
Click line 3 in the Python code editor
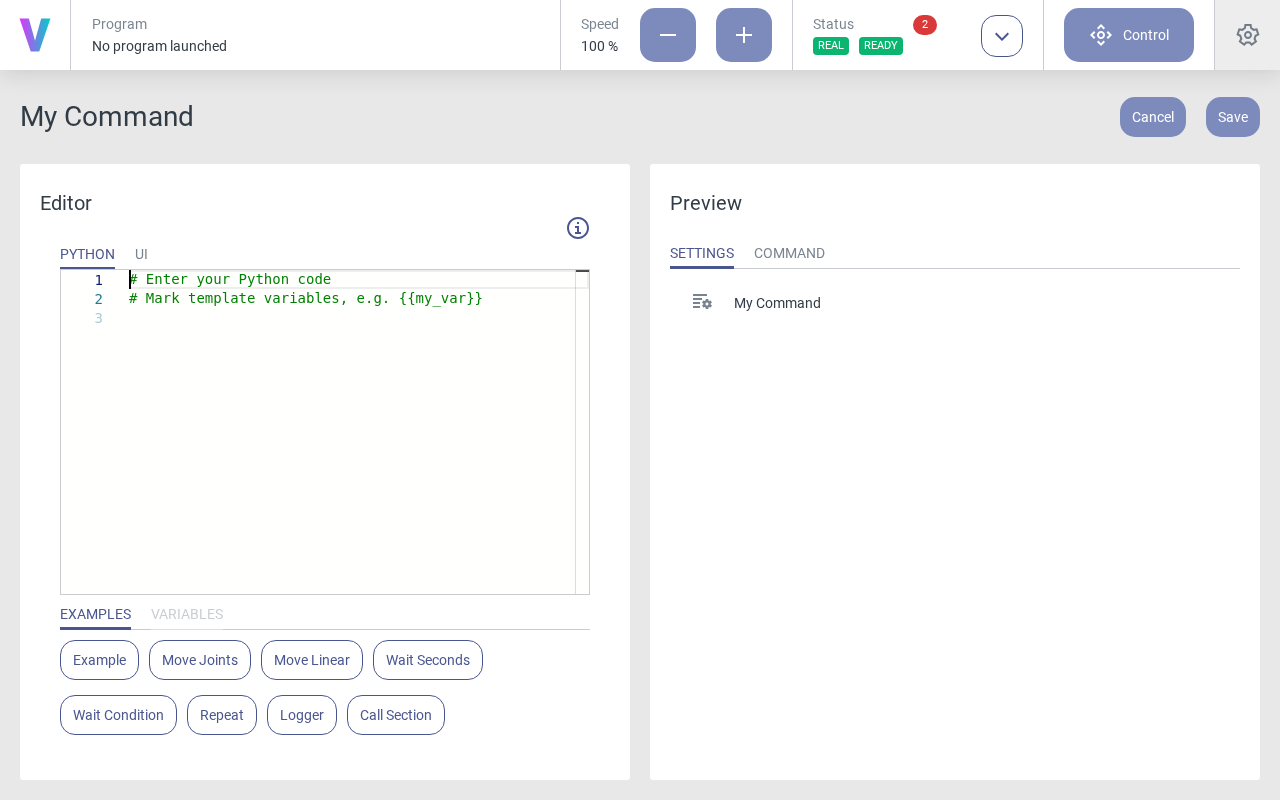click(x=300, y=318)
